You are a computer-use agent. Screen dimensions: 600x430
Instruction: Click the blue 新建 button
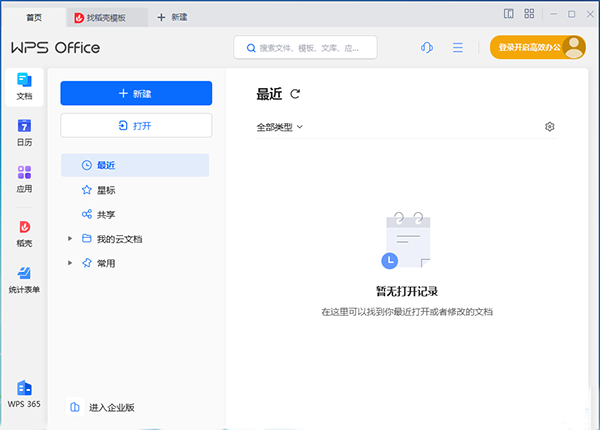point(136,93)
